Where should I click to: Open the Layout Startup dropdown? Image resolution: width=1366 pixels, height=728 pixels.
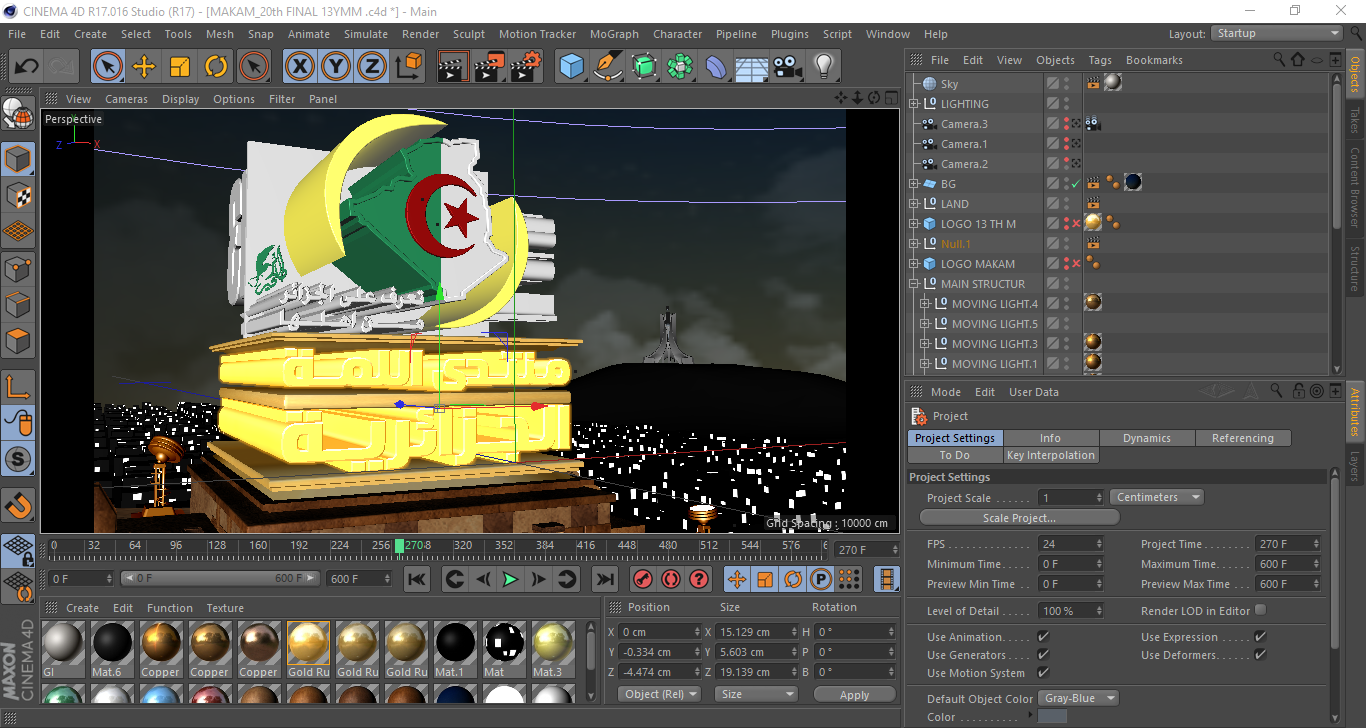(x=1276, y=33)
